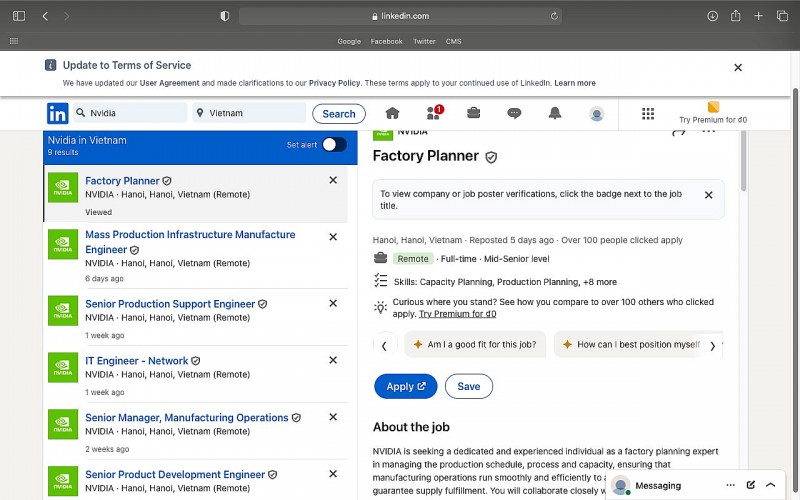This screenshot has width=800, height=500.
Task: Dismiss the Factory Planner job listing
Action: (x=333, y=180)
